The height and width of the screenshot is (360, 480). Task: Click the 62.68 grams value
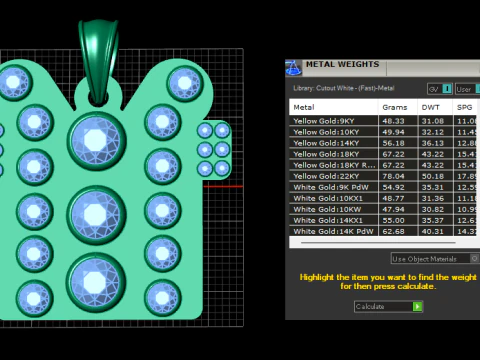point(393,231)
